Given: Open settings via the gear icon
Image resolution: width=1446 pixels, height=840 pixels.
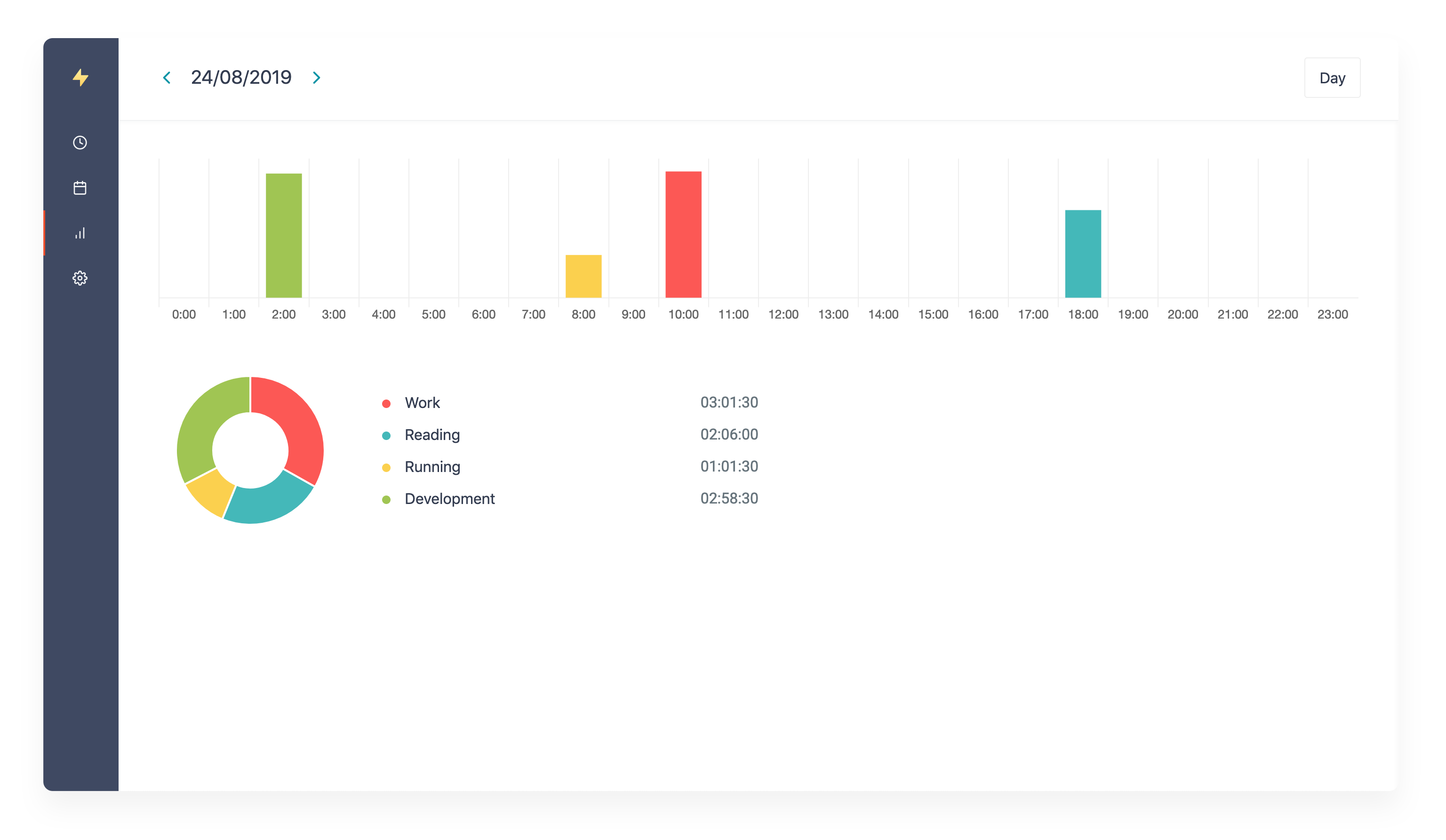Looking at the screenshot, I should coord(80,278).
